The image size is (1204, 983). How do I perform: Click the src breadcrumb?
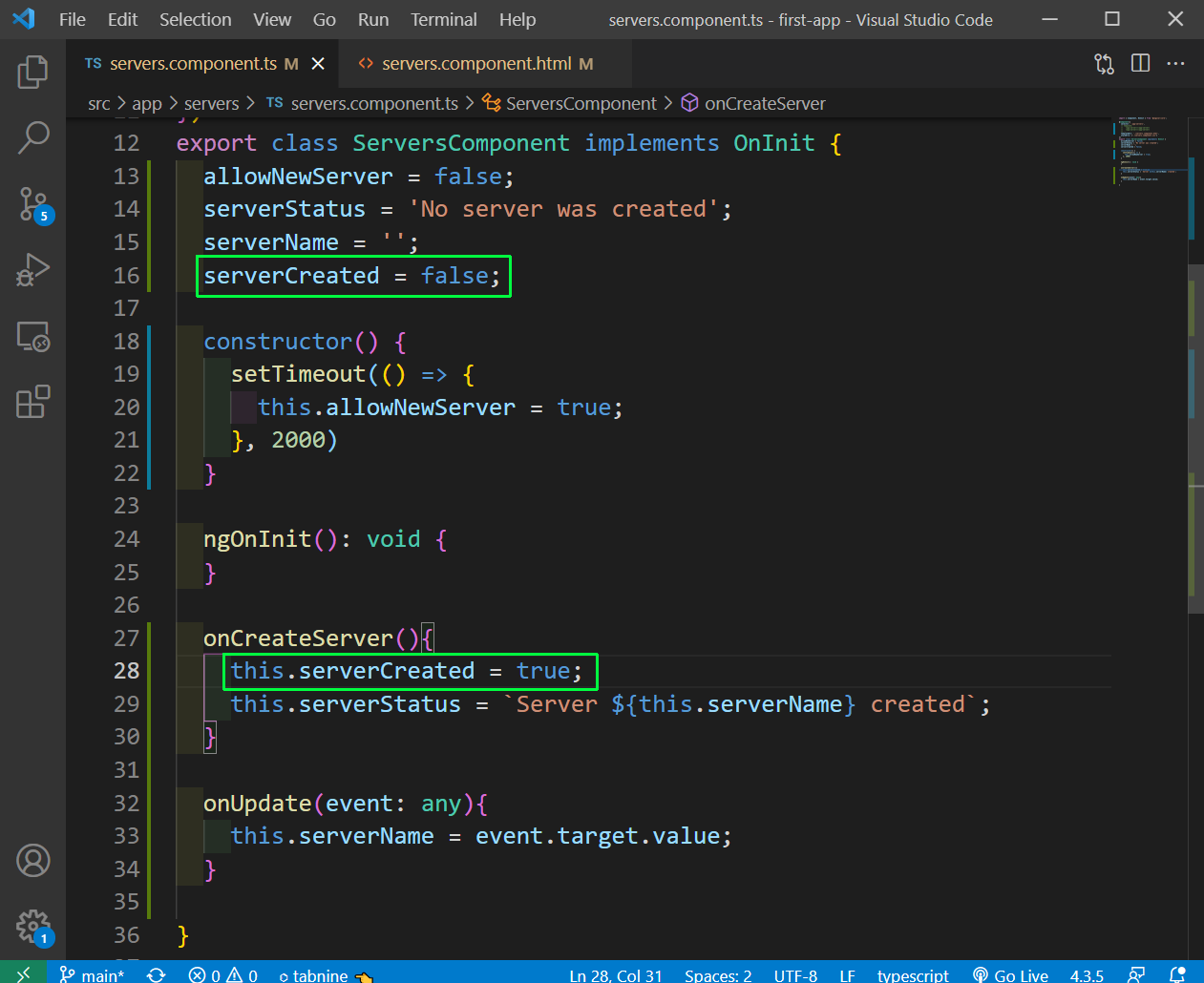[x=98, y=103]
